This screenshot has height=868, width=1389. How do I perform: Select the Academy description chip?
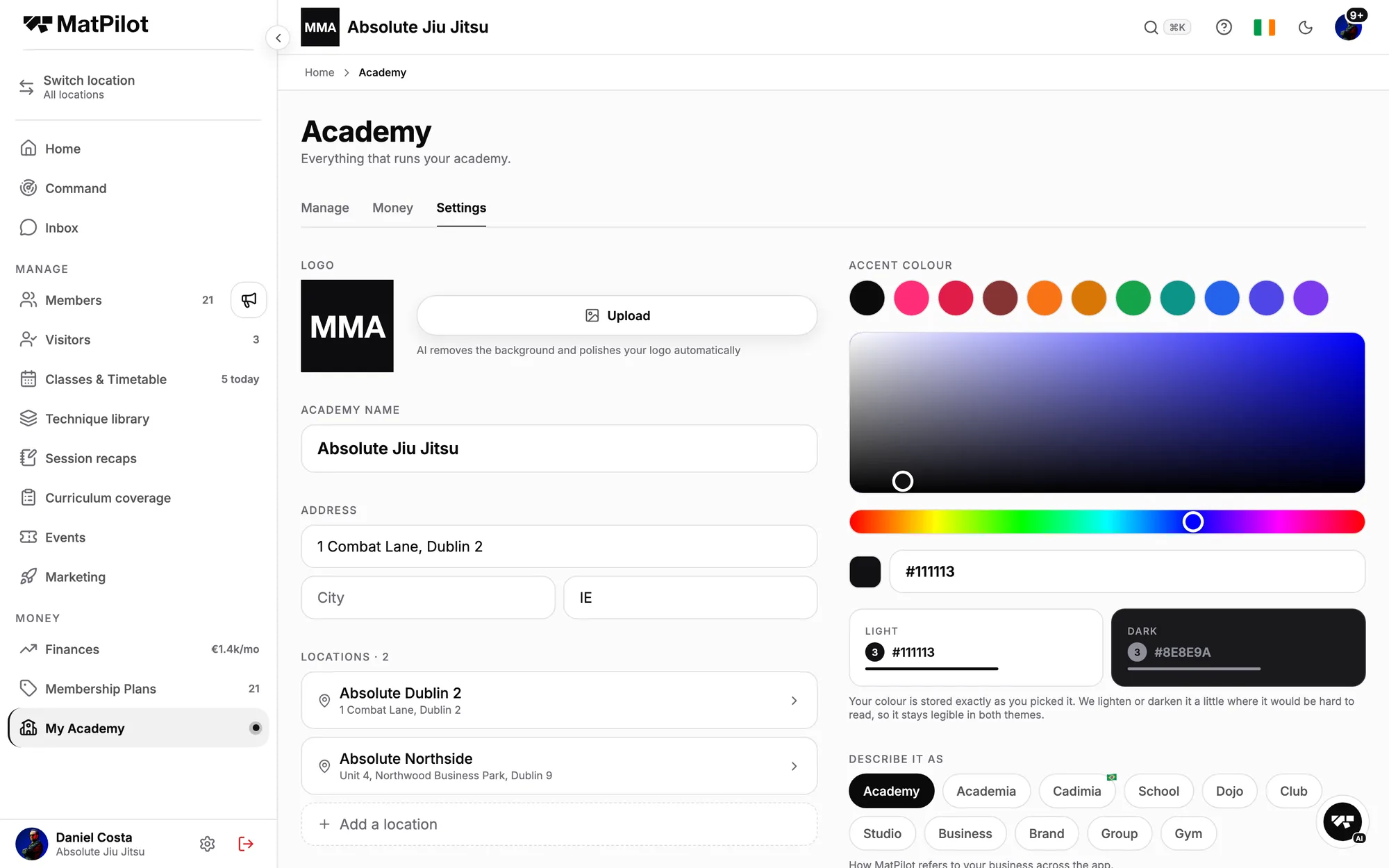pos(891,791)
